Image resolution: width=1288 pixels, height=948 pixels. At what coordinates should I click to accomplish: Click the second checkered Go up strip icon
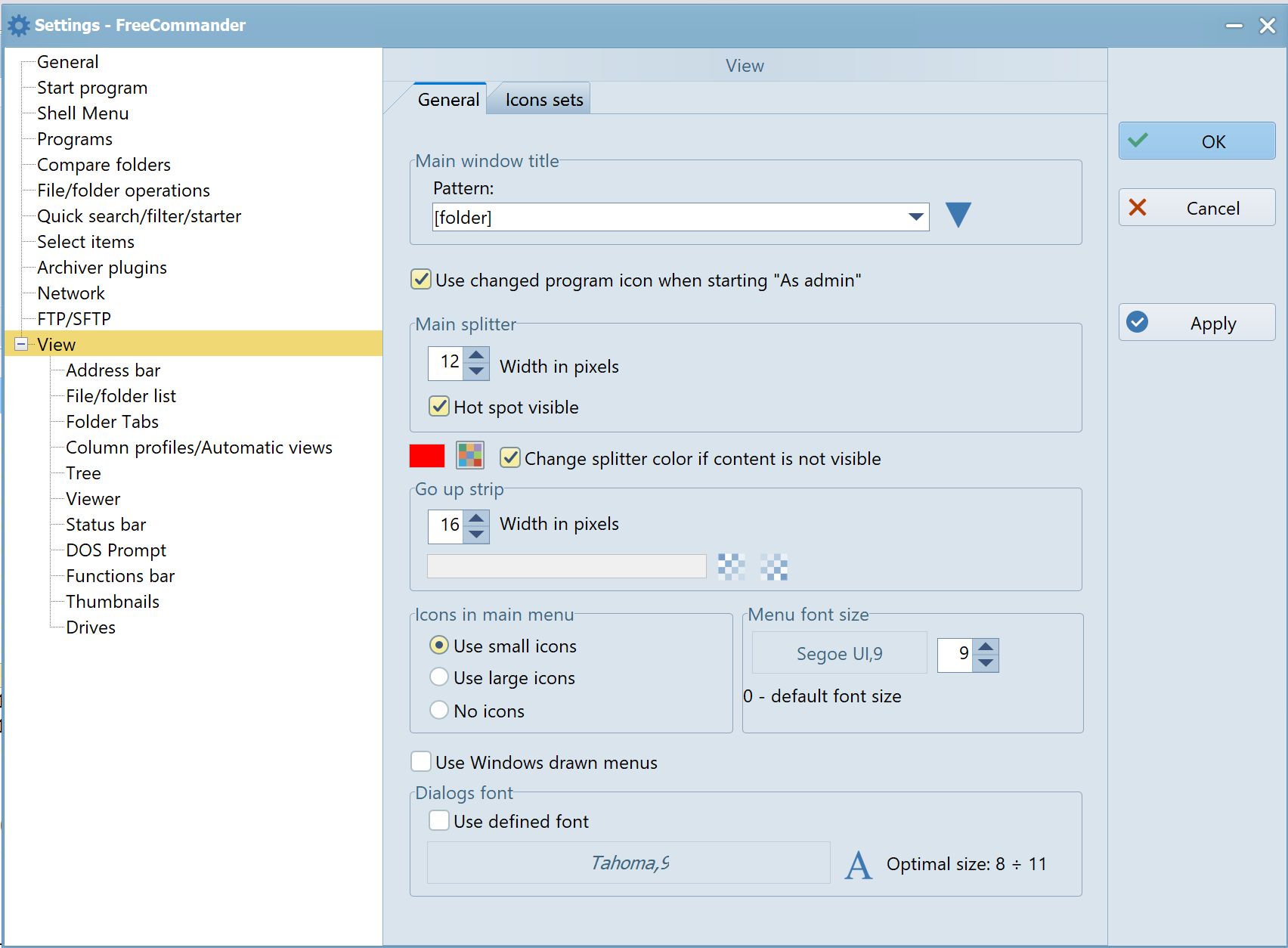coord(773,566)
